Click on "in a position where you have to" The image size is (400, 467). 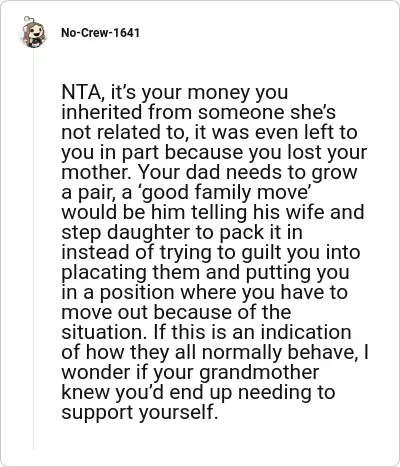[x=205, y=293]
